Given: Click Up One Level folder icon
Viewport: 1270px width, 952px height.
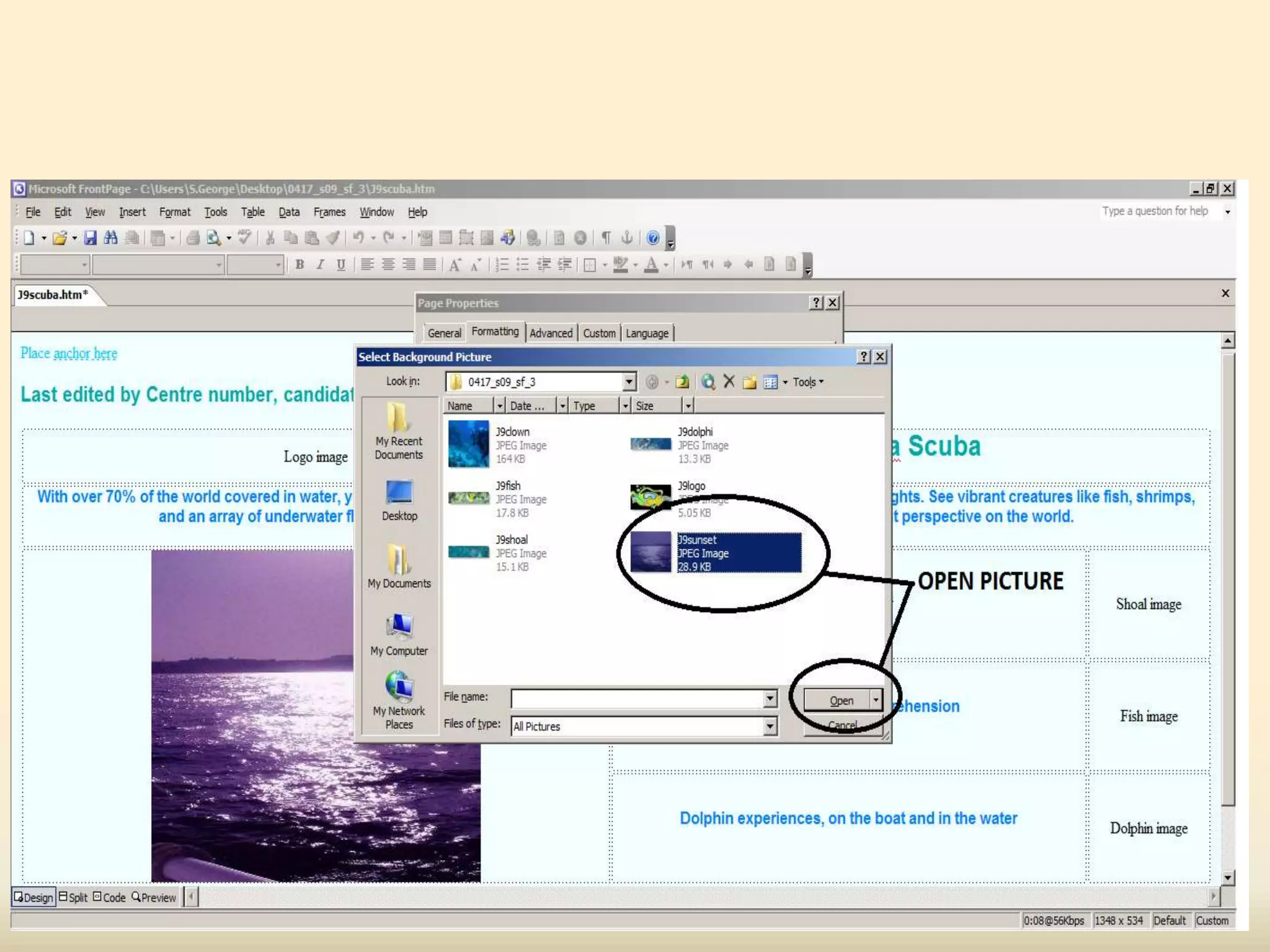Looking at the screenshot, I should pos(682,382).
